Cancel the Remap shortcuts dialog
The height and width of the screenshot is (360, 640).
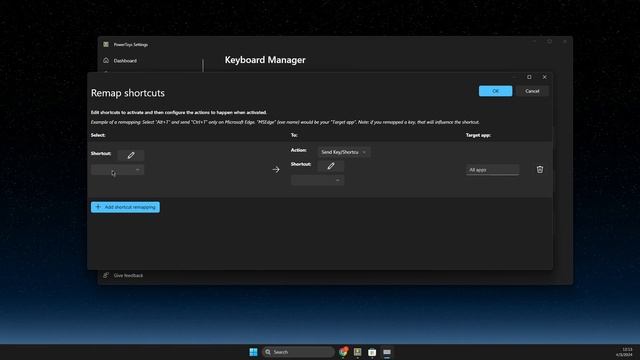[x=532, y=91]
